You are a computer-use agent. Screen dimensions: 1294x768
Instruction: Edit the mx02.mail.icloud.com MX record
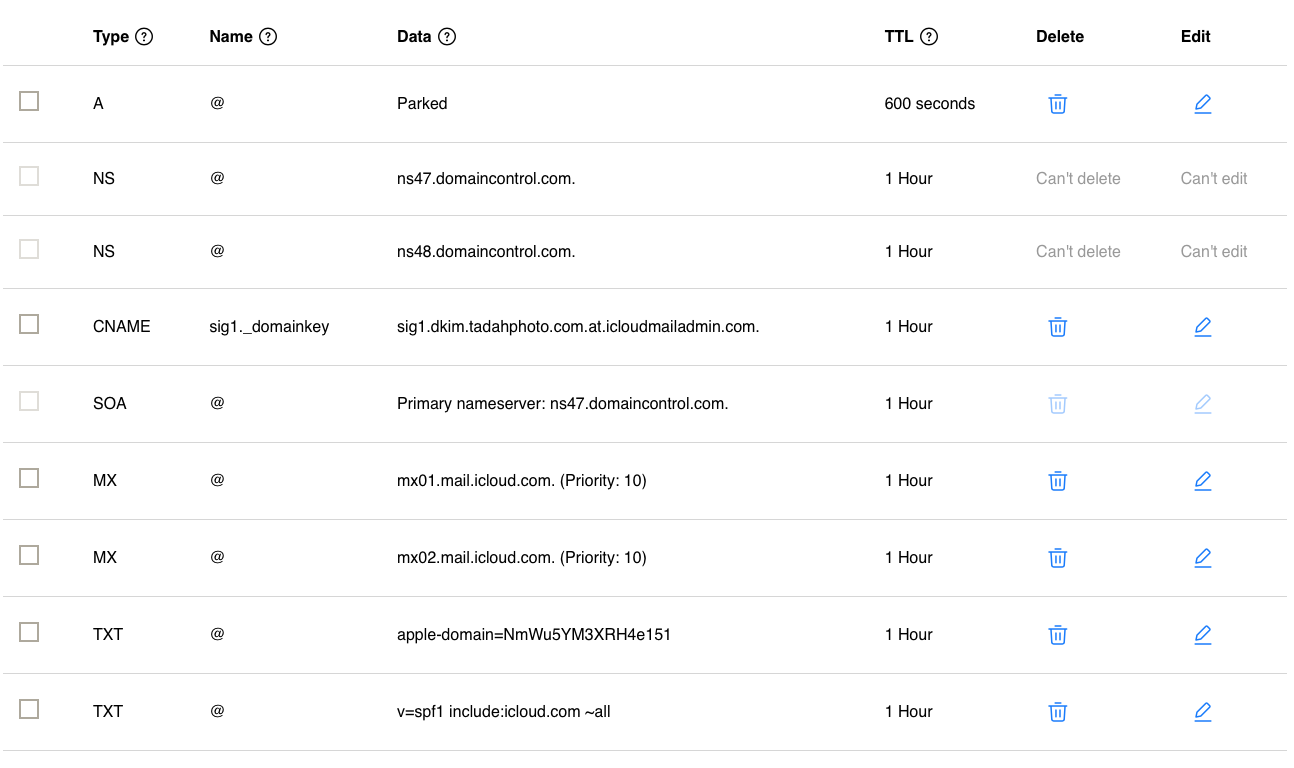1202,558
